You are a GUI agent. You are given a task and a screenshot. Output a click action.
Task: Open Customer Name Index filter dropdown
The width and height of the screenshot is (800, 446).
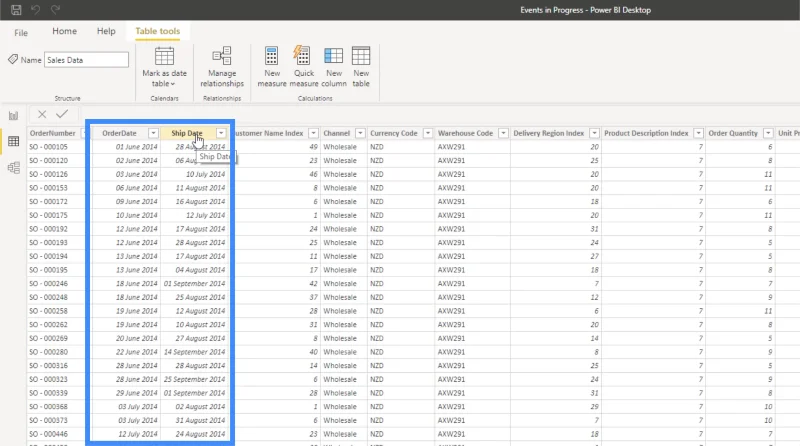point(313,133)
